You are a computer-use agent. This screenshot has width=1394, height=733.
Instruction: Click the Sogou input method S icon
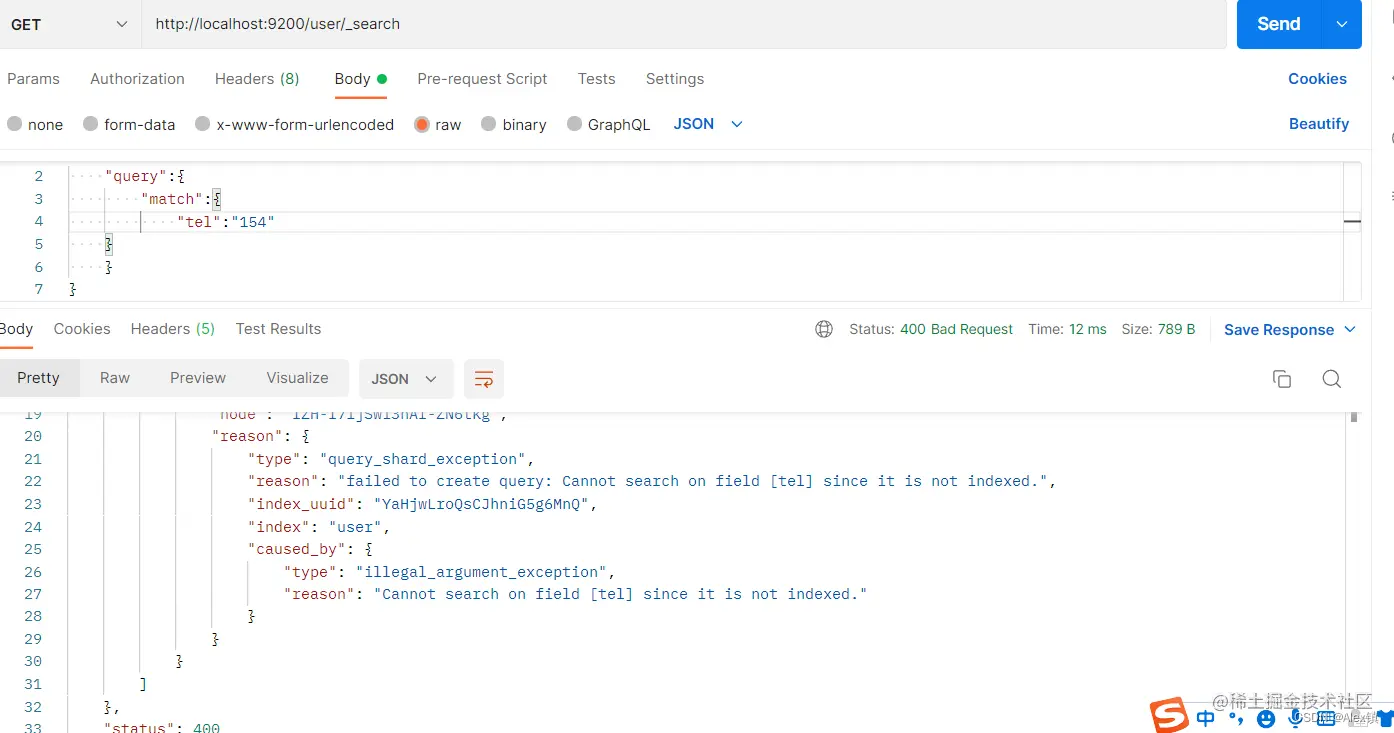pos(1169,715)
